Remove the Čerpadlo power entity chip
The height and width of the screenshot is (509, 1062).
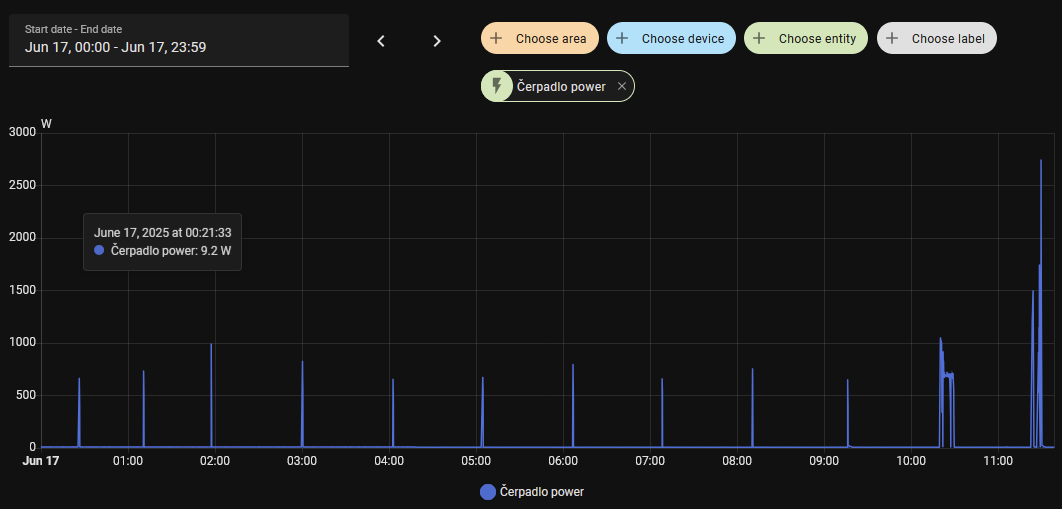(x=621, y=87)
